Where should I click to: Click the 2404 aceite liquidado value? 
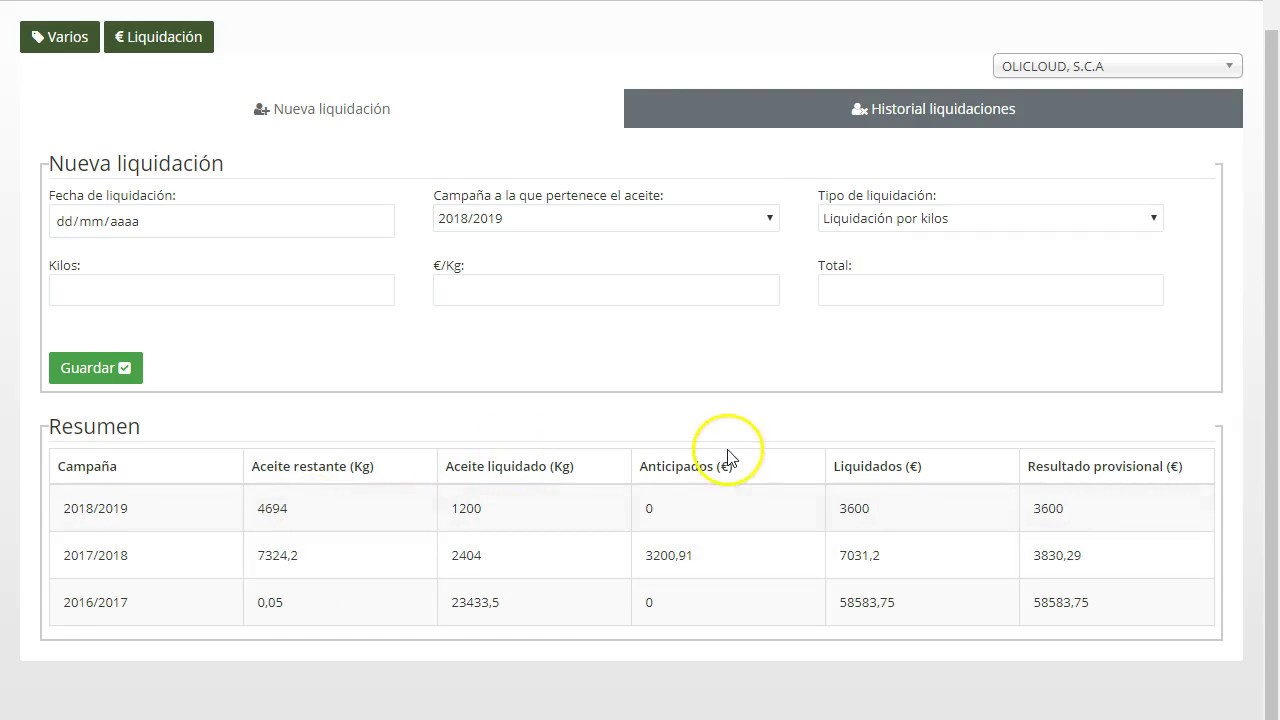[466, 555]
